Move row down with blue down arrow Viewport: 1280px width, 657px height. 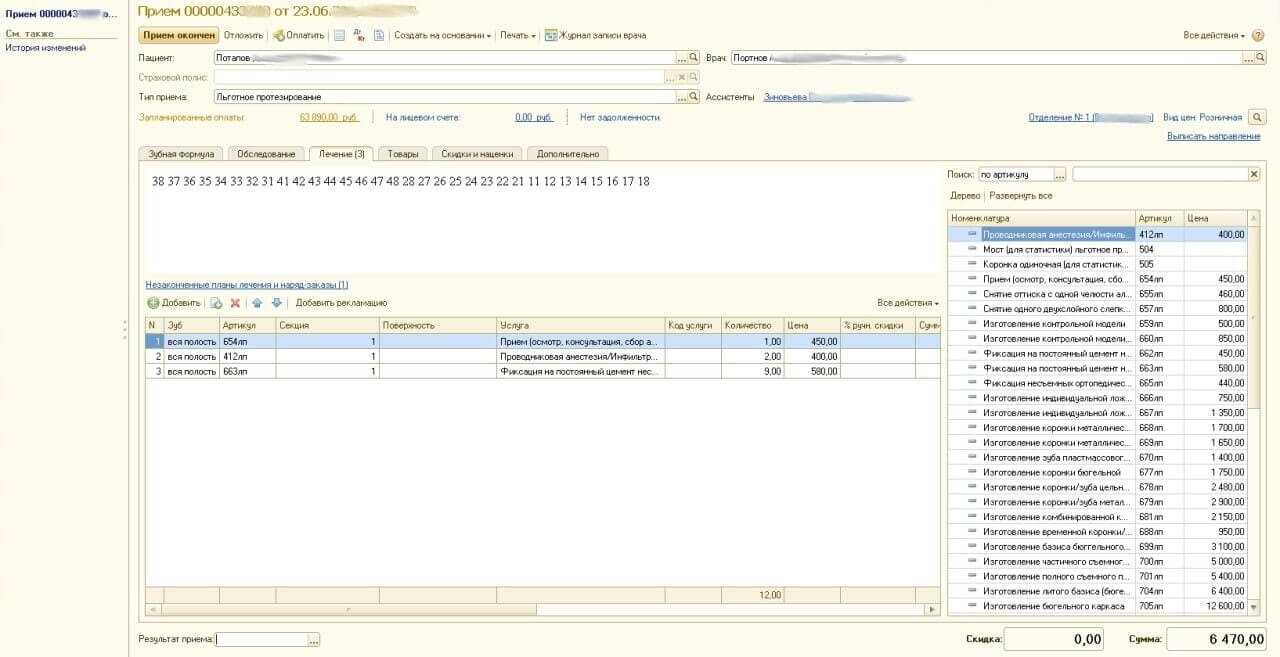pyautogui.click(x=277, y=303)
